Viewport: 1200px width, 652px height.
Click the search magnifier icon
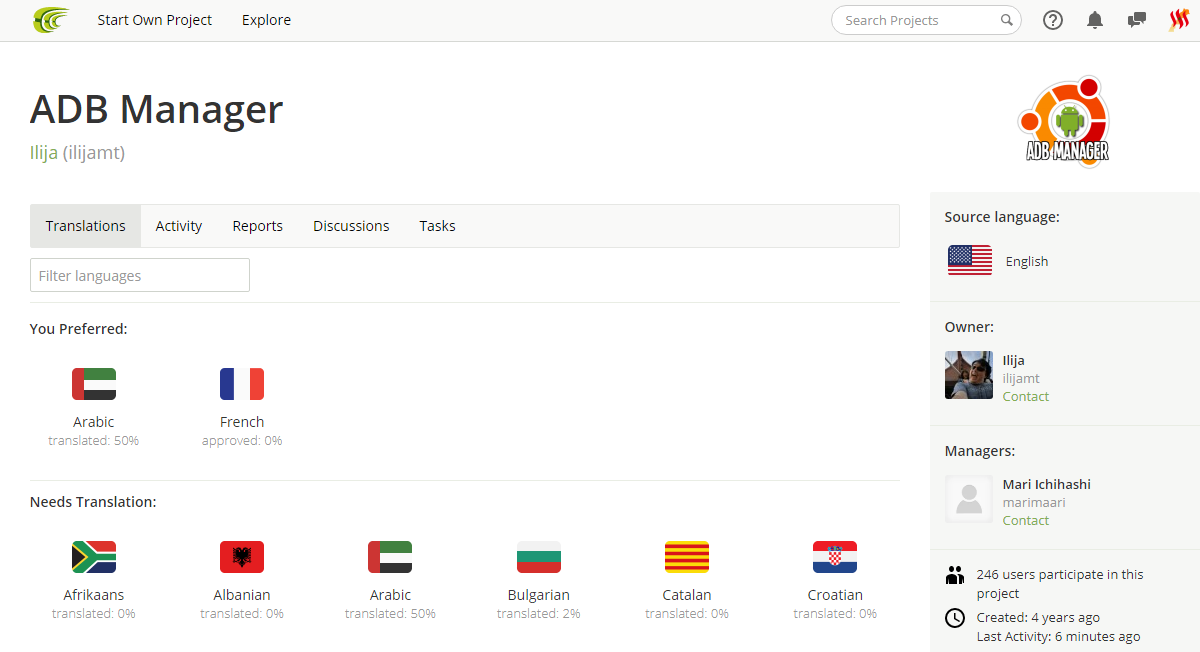click(1007, 20)
